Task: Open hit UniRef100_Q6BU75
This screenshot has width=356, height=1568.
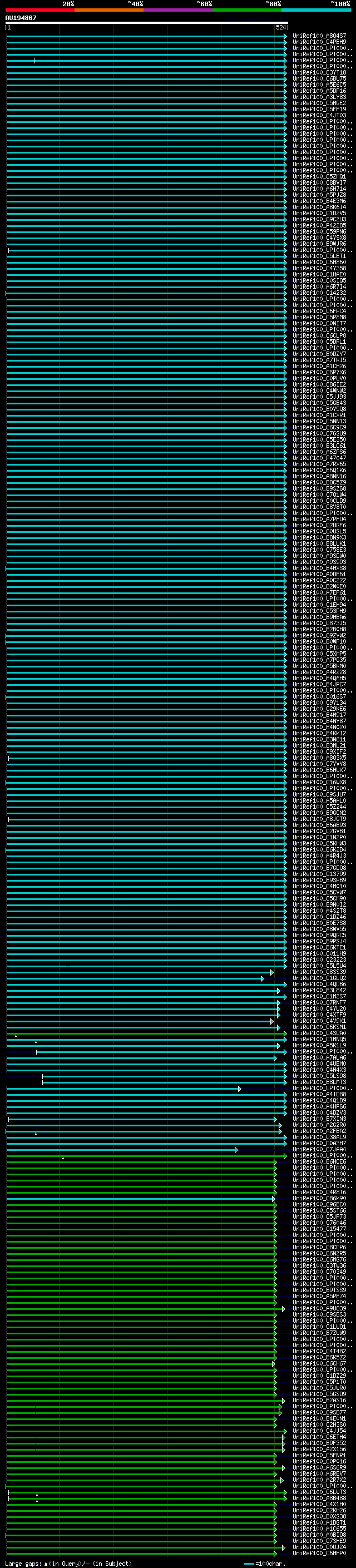Action: tap(319, 78)
